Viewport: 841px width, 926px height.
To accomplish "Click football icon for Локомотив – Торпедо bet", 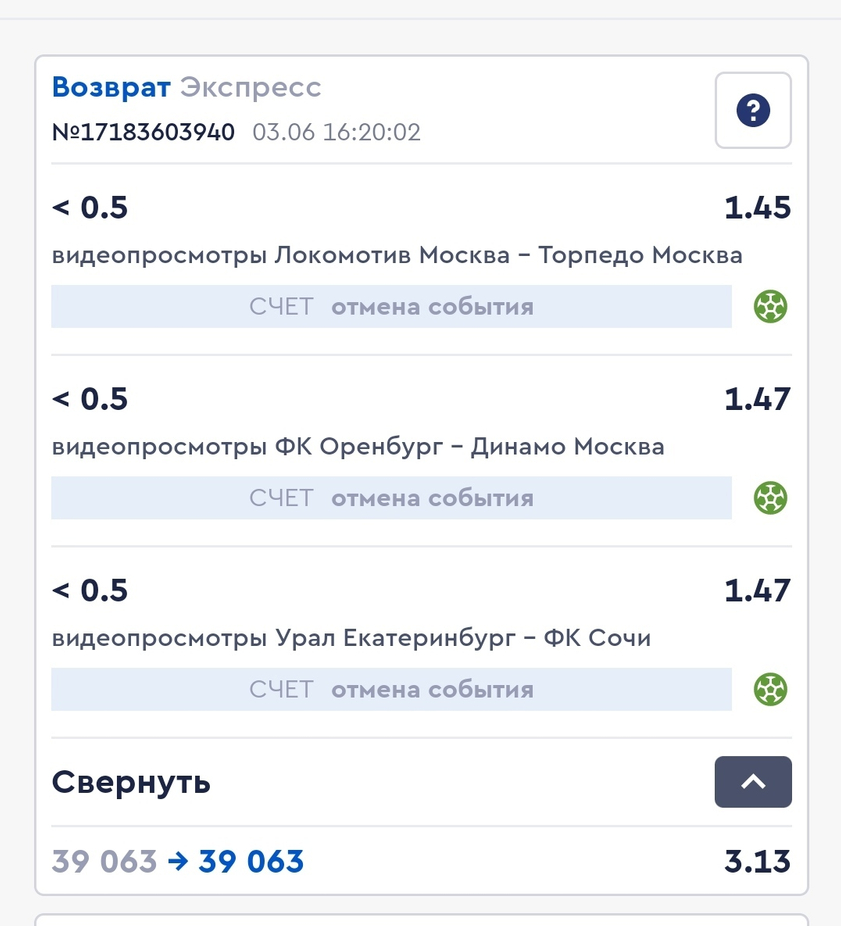I will (x=771, y=307).
